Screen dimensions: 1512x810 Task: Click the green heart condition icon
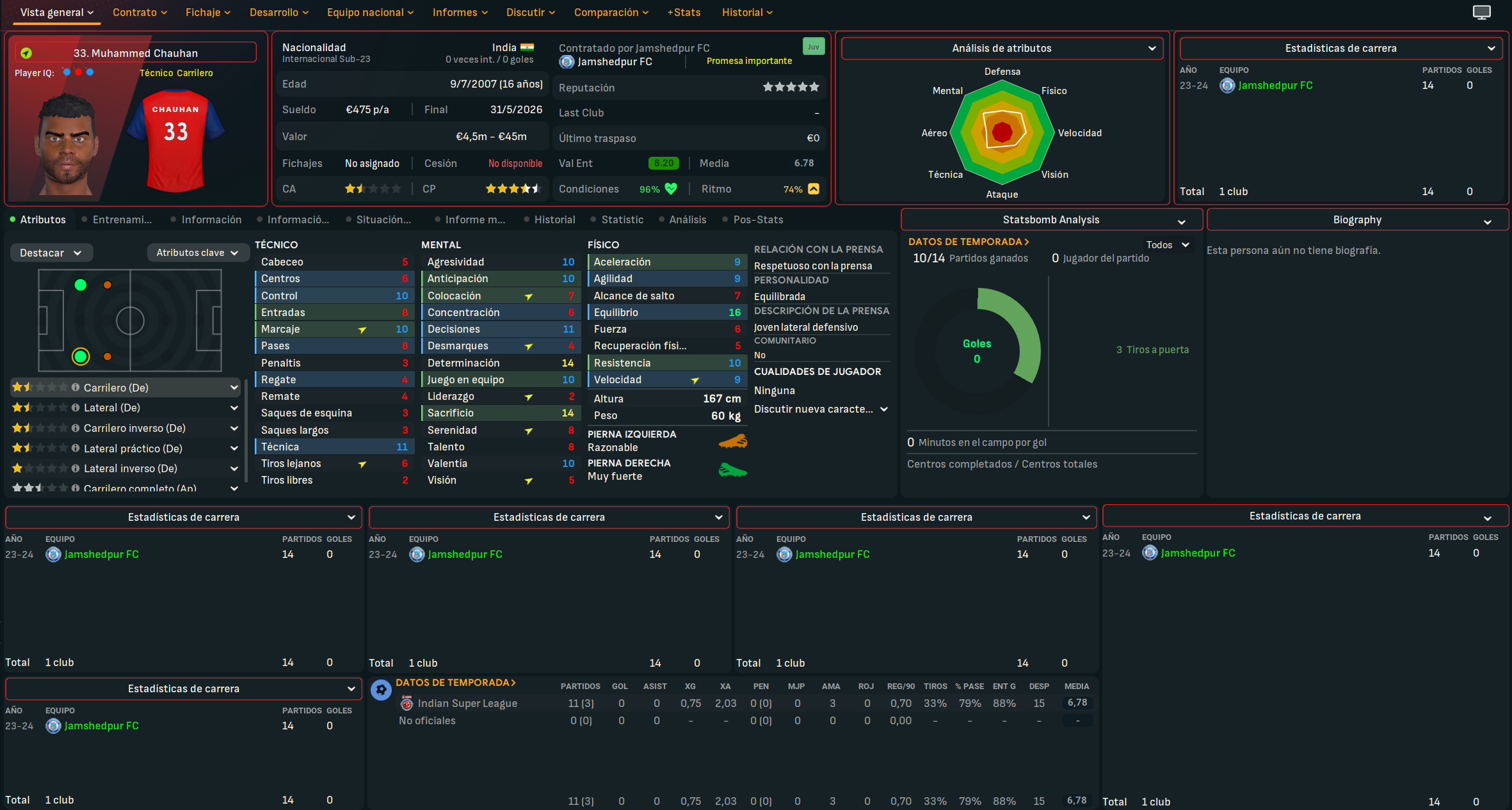pyautogui.click(x=670, y=189)
